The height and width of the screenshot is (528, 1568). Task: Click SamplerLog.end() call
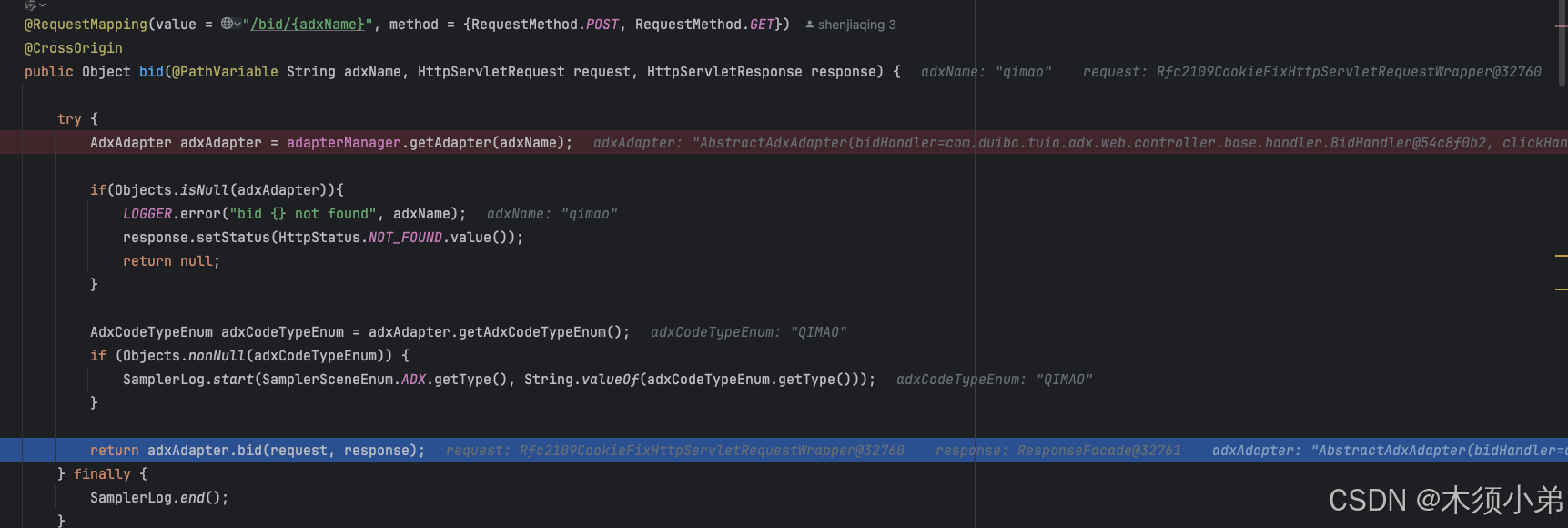(x=159, y=498)
